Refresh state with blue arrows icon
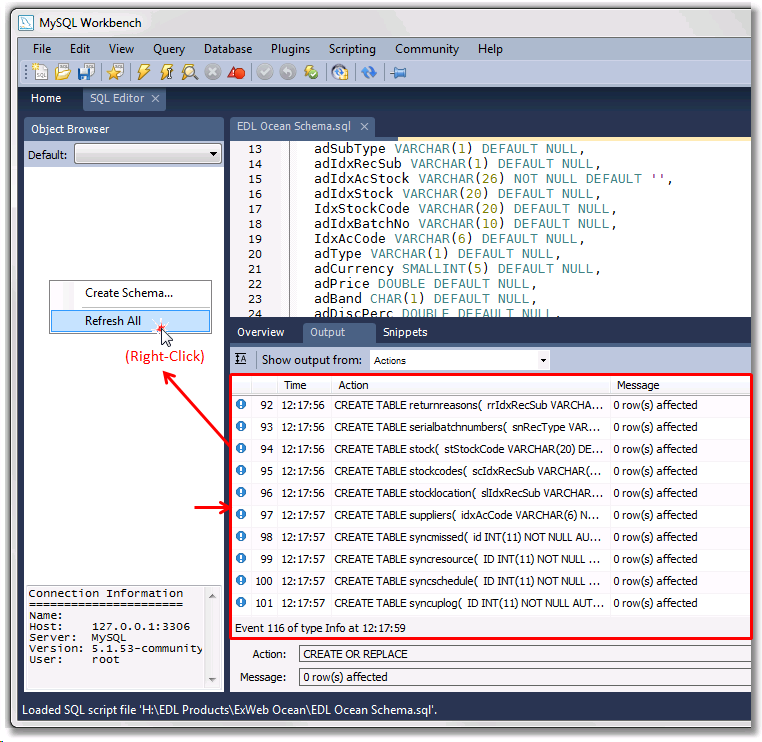 click(369, 72)
